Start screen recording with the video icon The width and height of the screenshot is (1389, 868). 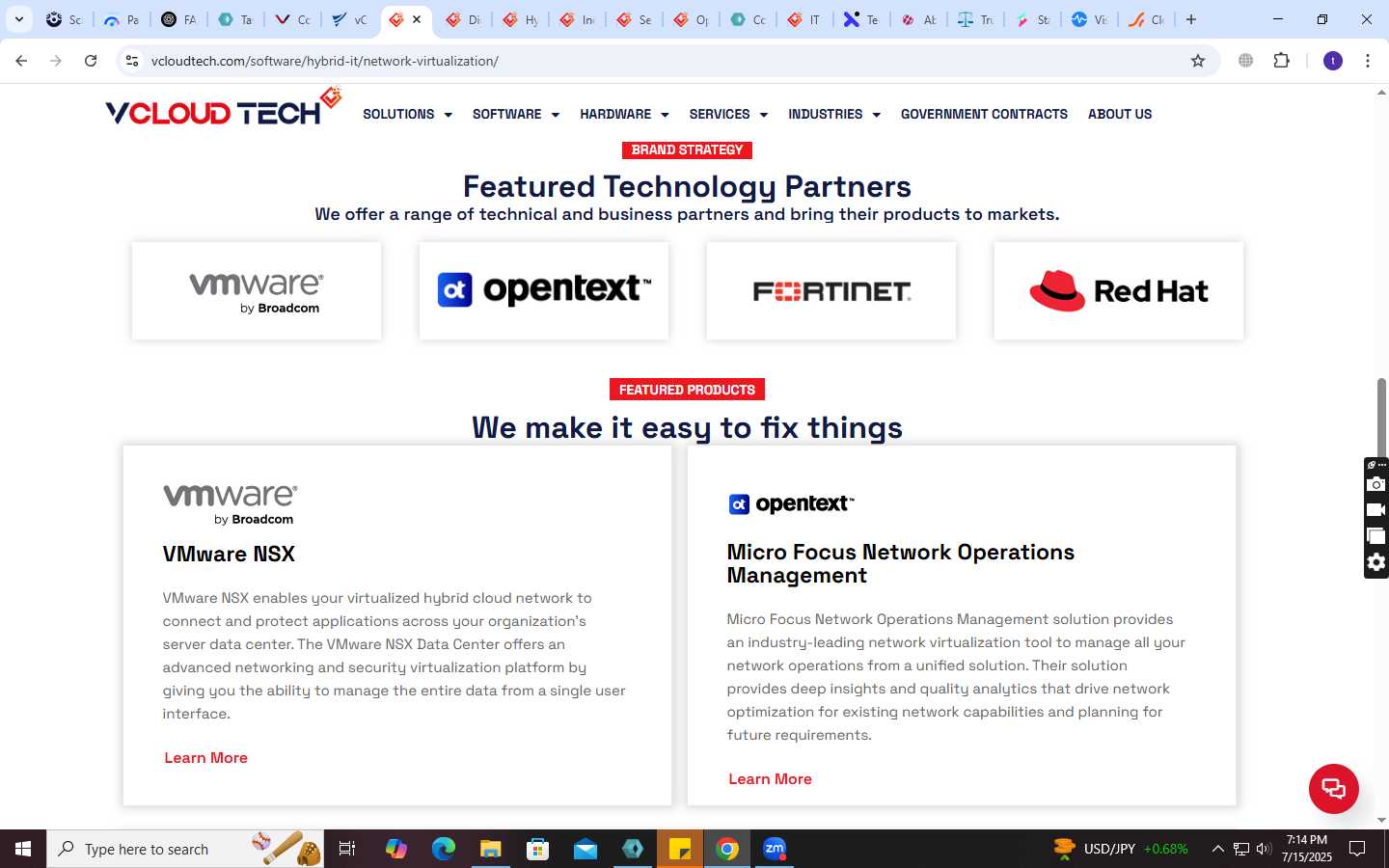click(1376, 510)
